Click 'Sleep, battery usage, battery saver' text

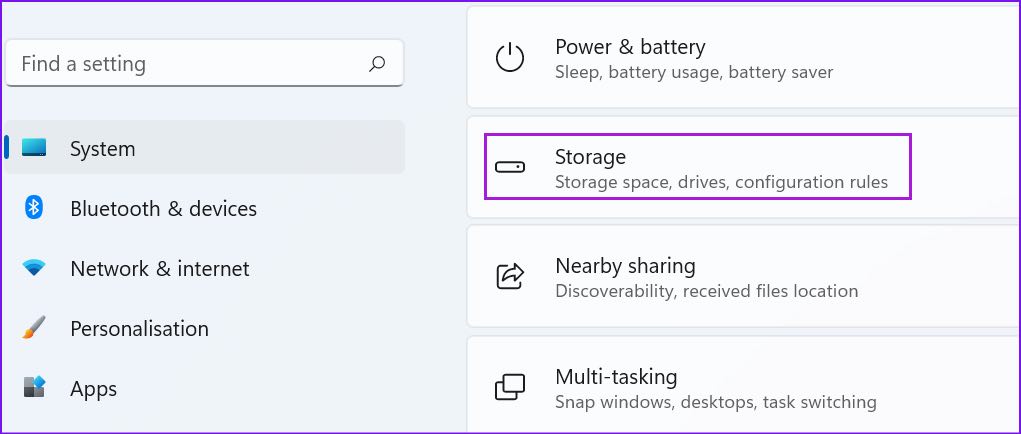click(x=694, y=72)
